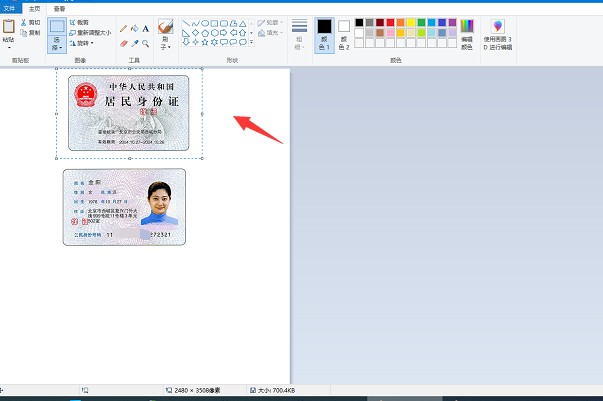Expand the shapes gallery
The width and height of the screenshot is (603, 401).
[x=252, y=42]
